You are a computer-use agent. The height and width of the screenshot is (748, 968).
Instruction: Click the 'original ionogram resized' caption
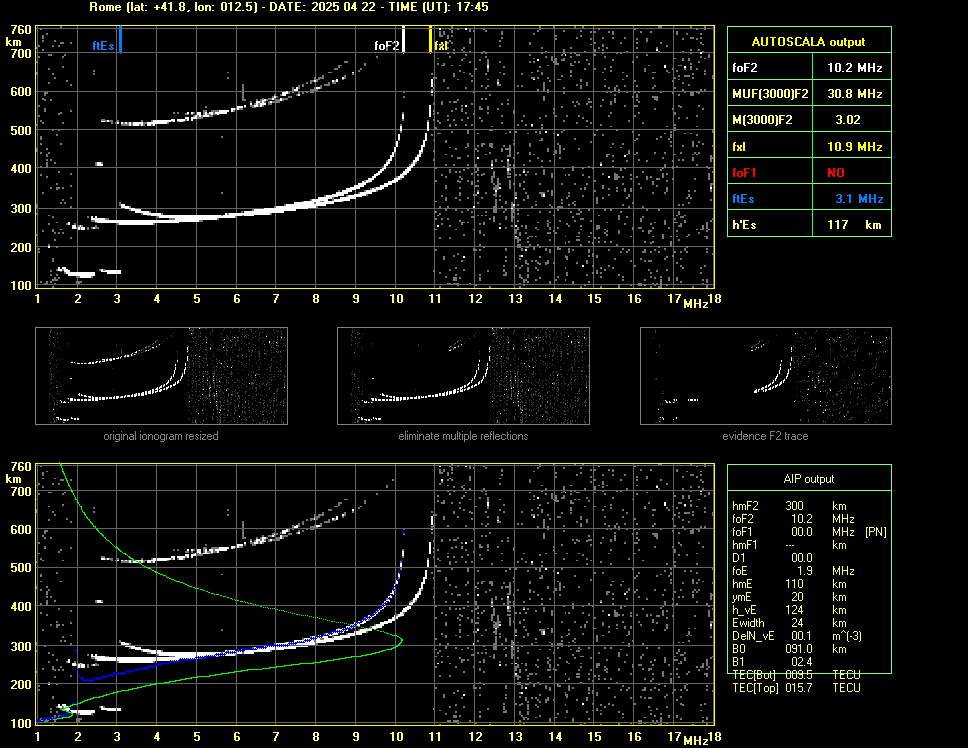point(161,436)
